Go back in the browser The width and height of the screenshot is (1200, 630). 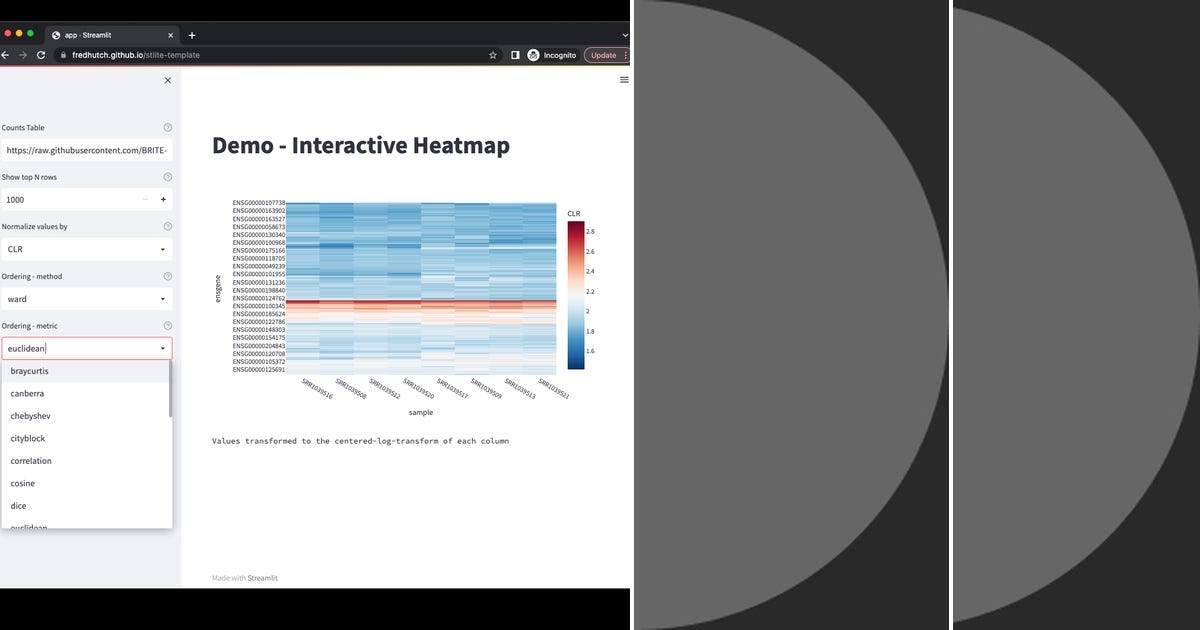coord(6,55)
